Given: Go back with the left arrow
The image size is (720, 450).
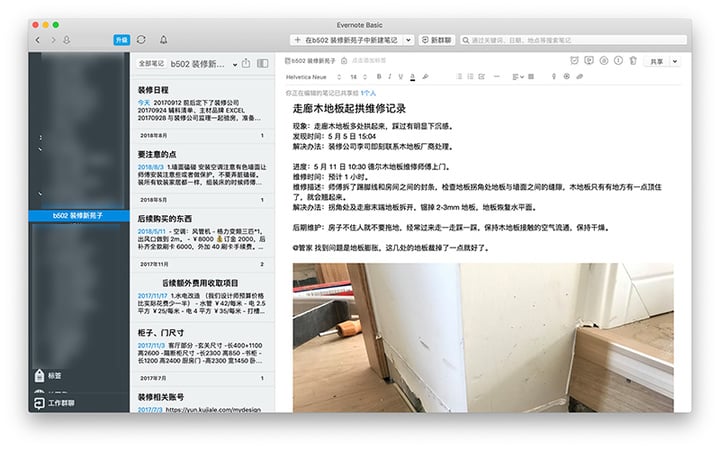Looking at the screenshot, I should pyautogui.click(x=38, y=40).
